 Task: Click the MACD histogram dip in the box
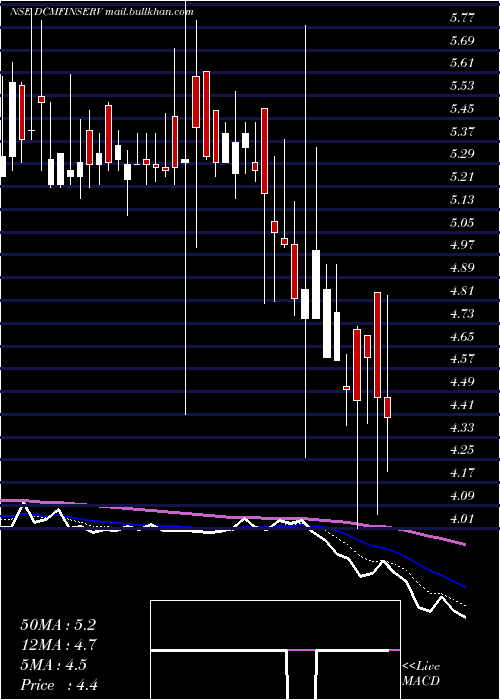point(301,674)
